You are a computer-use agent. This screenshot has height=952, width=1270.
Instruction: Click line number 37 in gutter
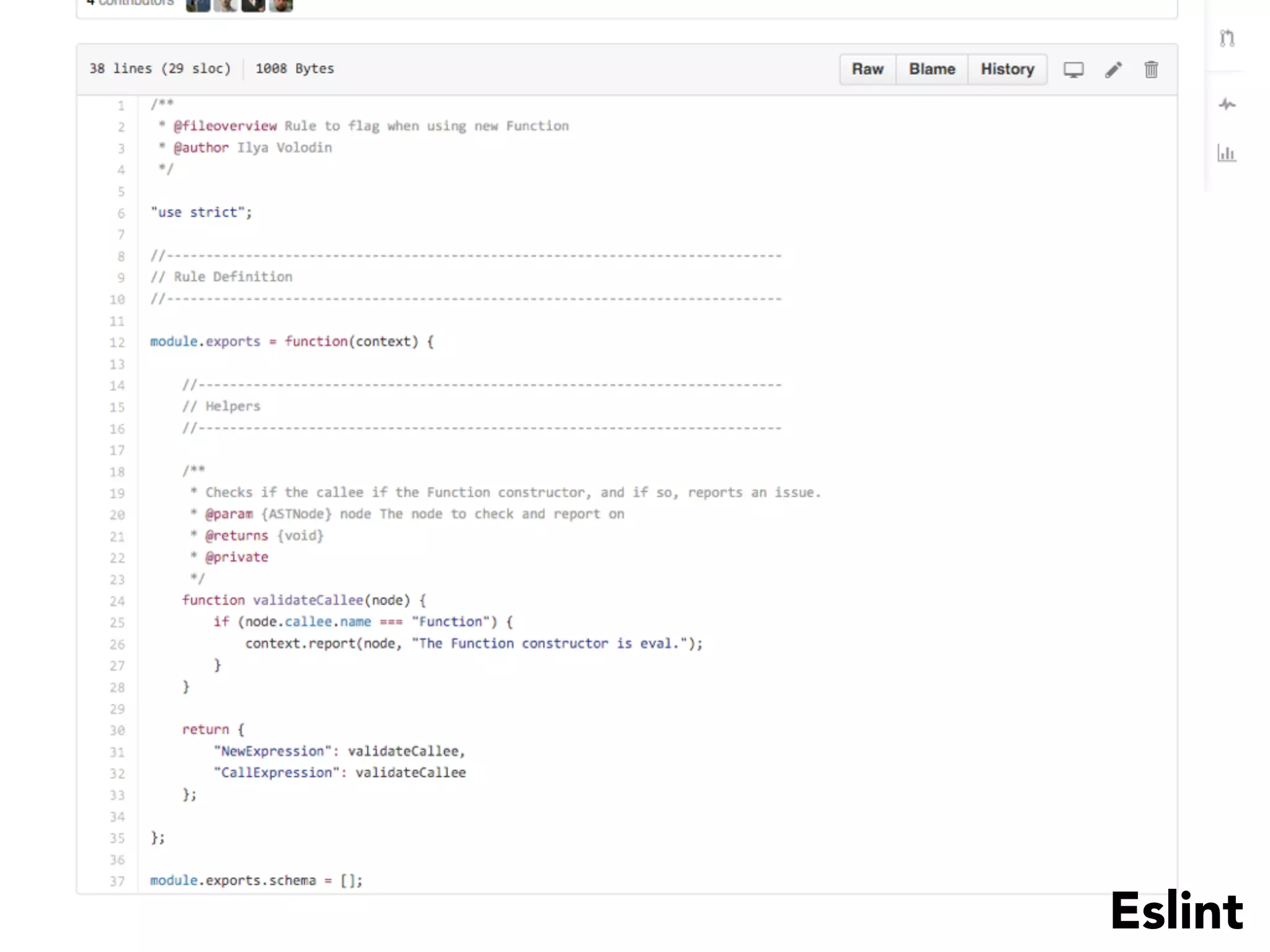coord(117,881)
